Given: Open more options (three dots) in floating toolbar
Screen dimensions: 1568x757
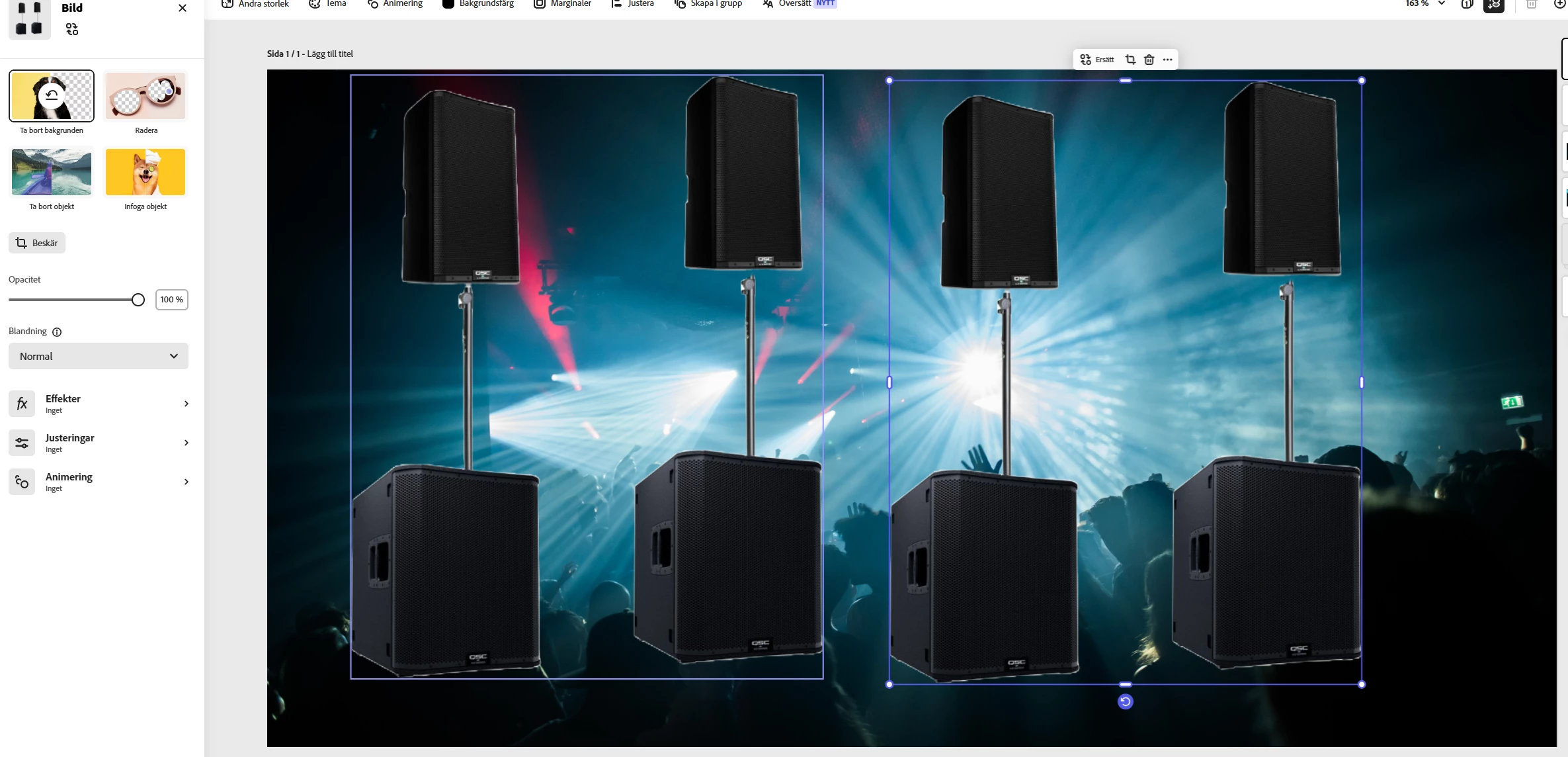Looking at the screenshot, I should (x=1168, y=60).
